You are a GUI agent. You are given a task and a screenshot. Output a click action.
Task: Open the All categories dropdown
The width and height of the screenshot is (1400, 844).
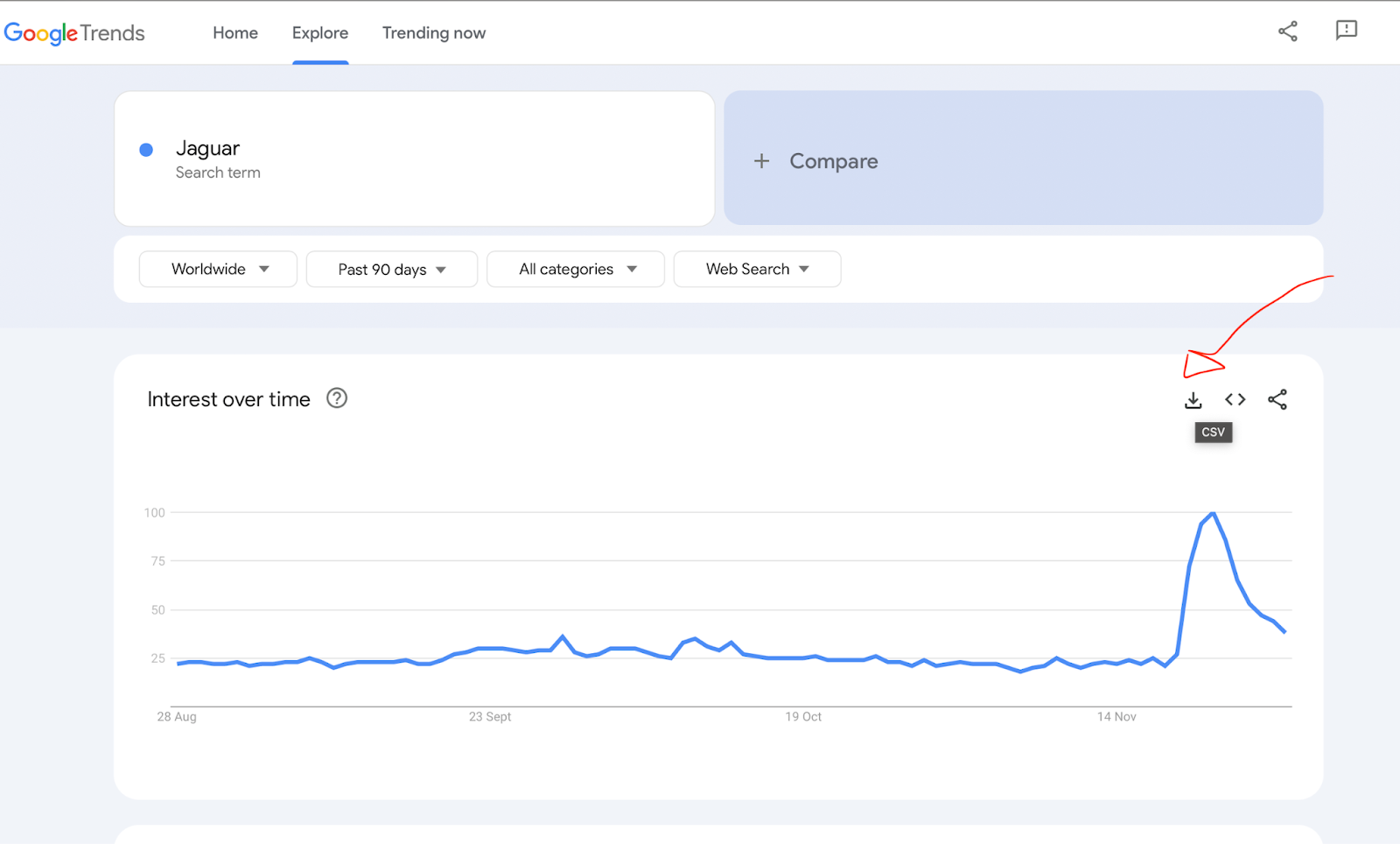click(576, 269)
